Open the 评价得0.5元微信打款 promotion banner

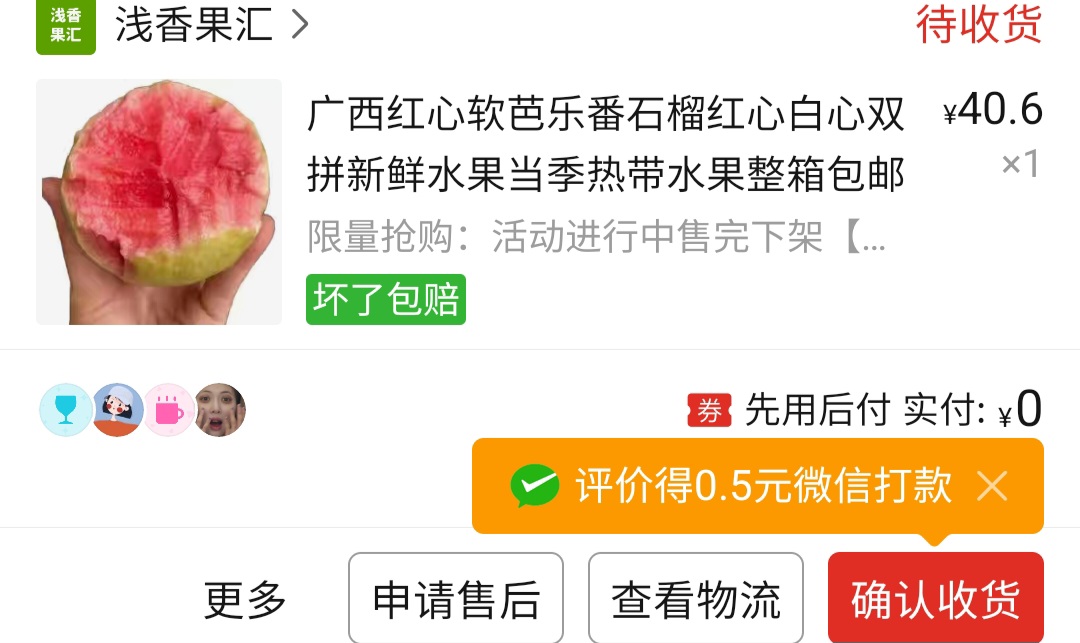point(758,486)
